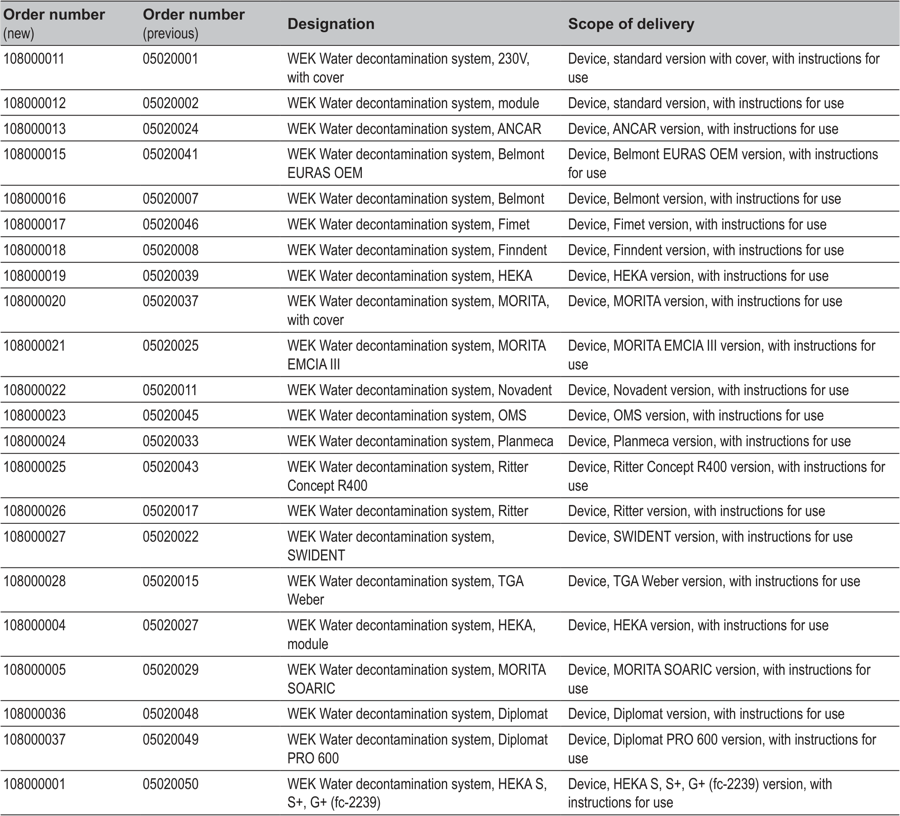
Task: Select order number 108000011
Action: (34, 59)
